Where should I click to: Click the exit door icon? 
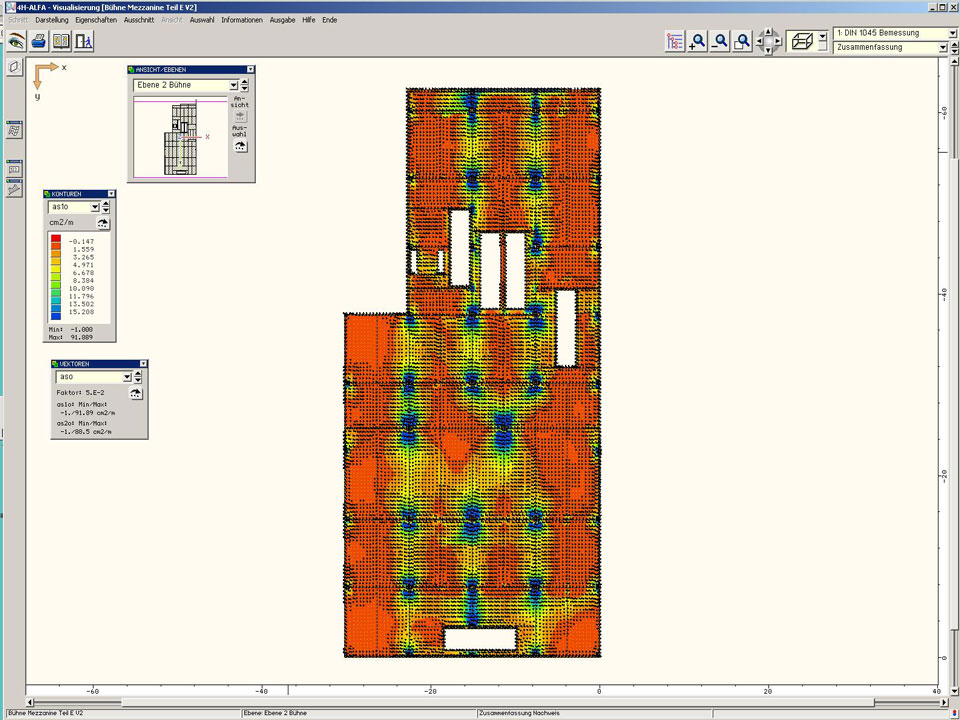point(84,41)
